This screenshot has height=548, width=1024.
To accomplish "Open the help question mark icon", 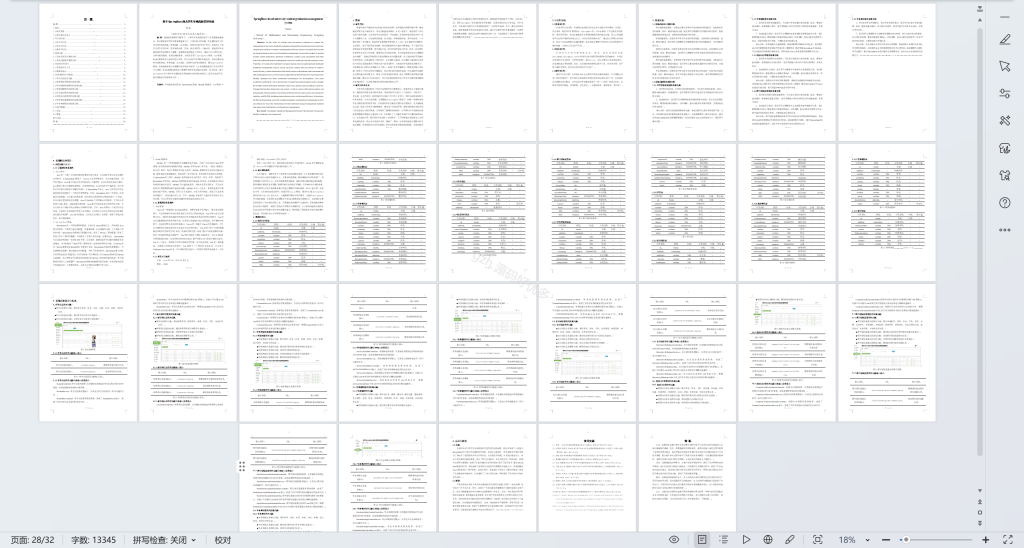I will pos(1004,202).
